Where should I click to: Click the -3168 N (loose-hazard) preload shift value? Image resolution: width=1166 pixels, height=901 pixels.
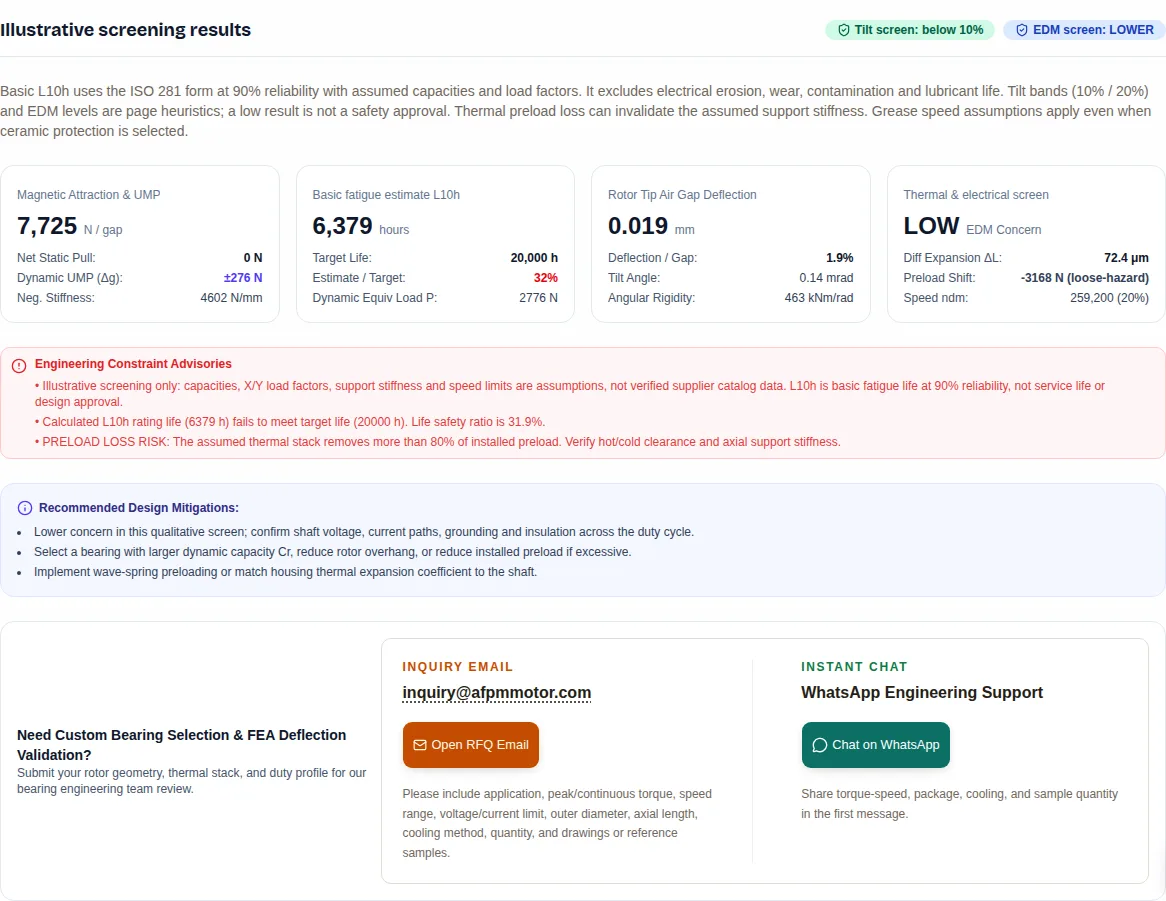pyautogui.click(x=1084, y=278)
